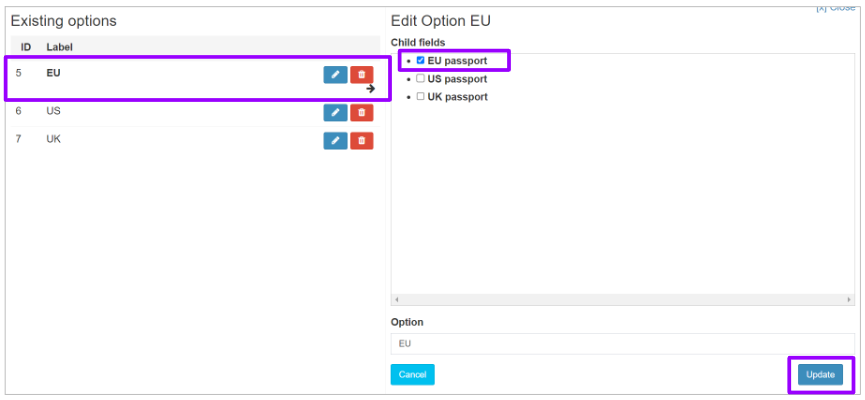865x400 pixels.
Task: Edit the US option with pencil icon
Action: [335, 113]
